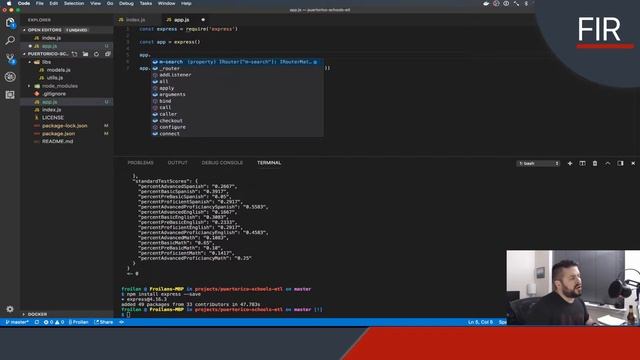Choose configure suggestion in autocomplete

click(x=238, y=127)
